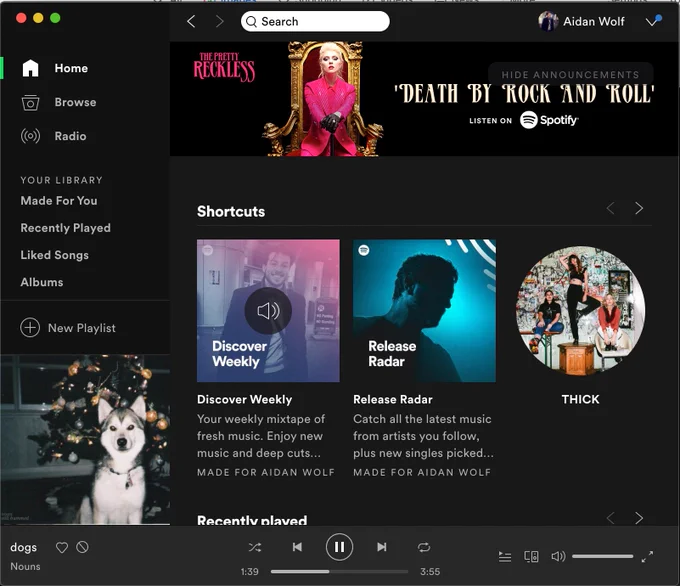The width and height of the screenshot is (680, 586).
Task: Click the magnifying glass in search bar
Action: 252,21
